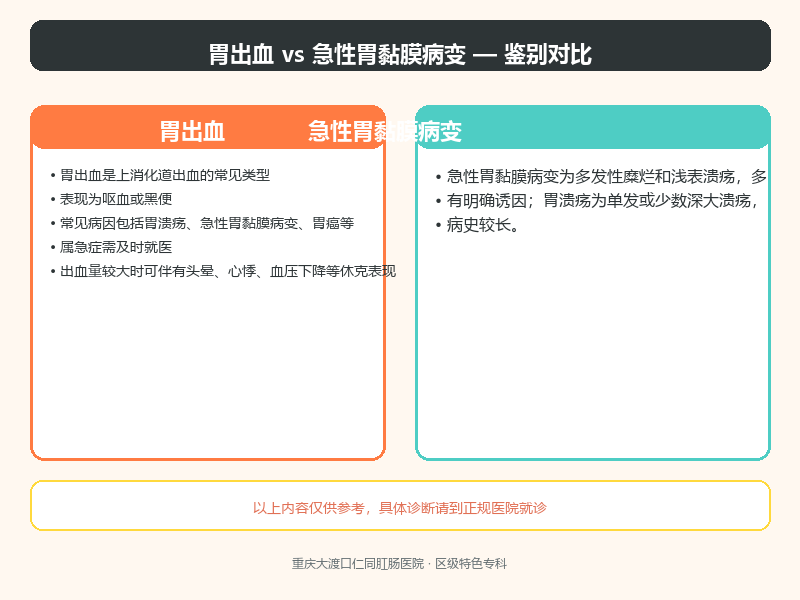The height and width of the screenshot is (600, 800).
Task: Select bullet '属急症需及时就医'
Action: click(x=111, y=247)
